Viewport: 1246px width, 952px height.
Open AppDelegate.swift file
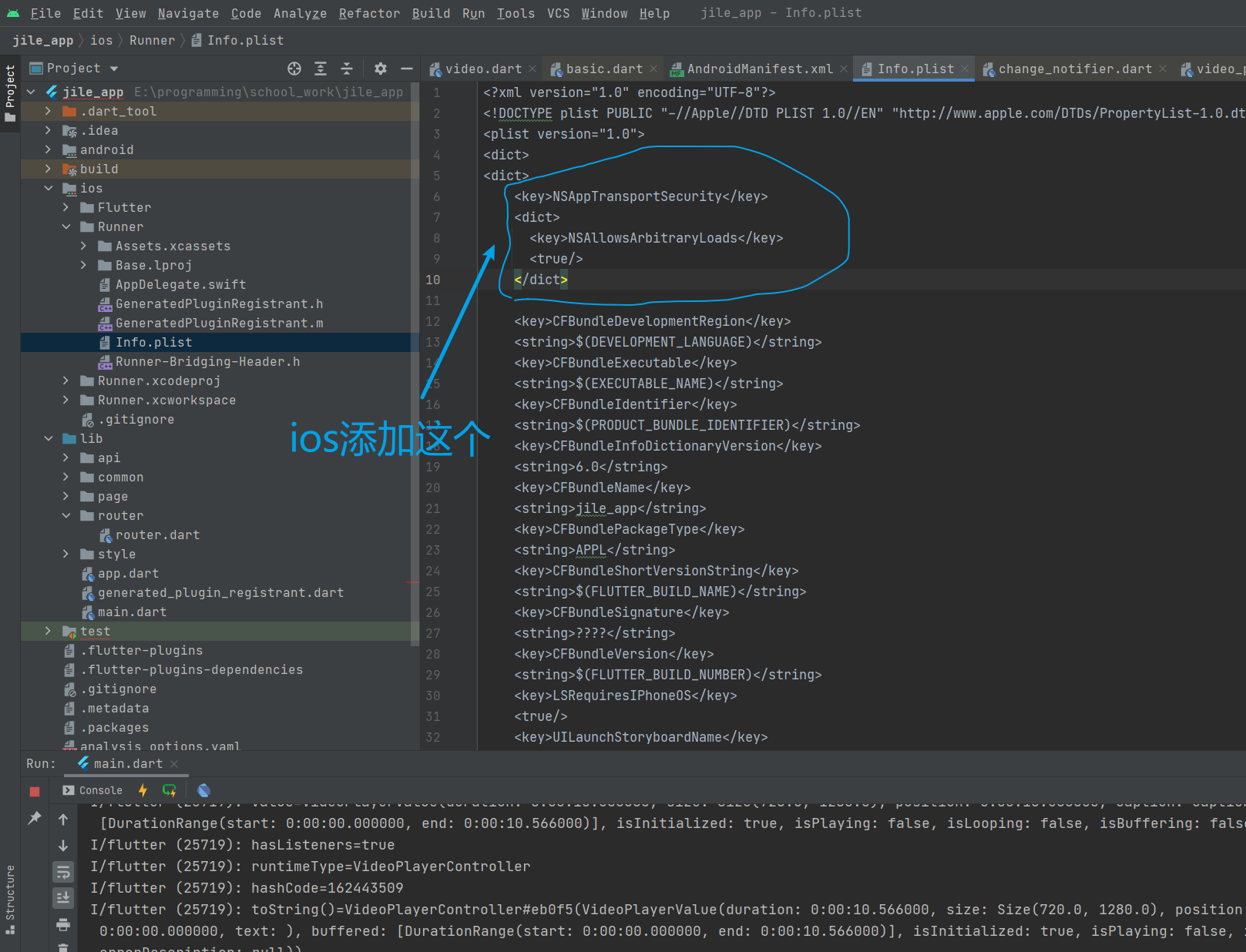[x=180, y=284]
